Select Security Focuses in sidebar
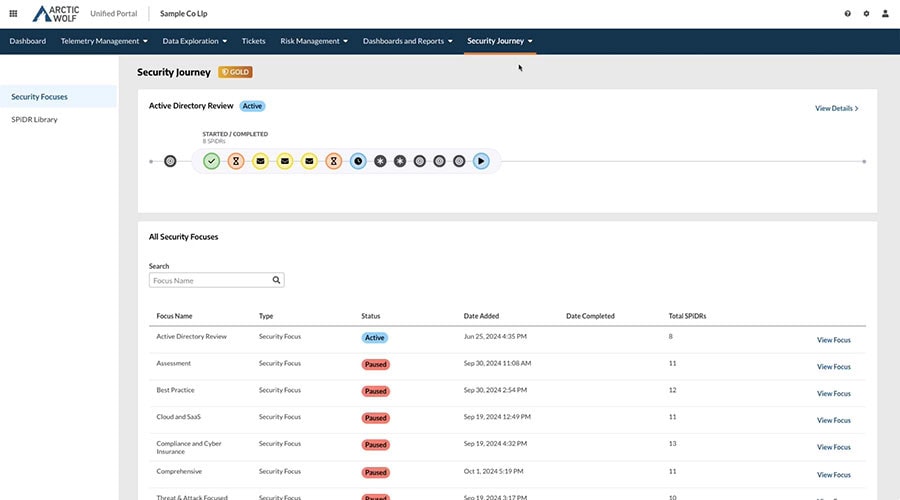The image size is (900, 500). tap(58, 96)
